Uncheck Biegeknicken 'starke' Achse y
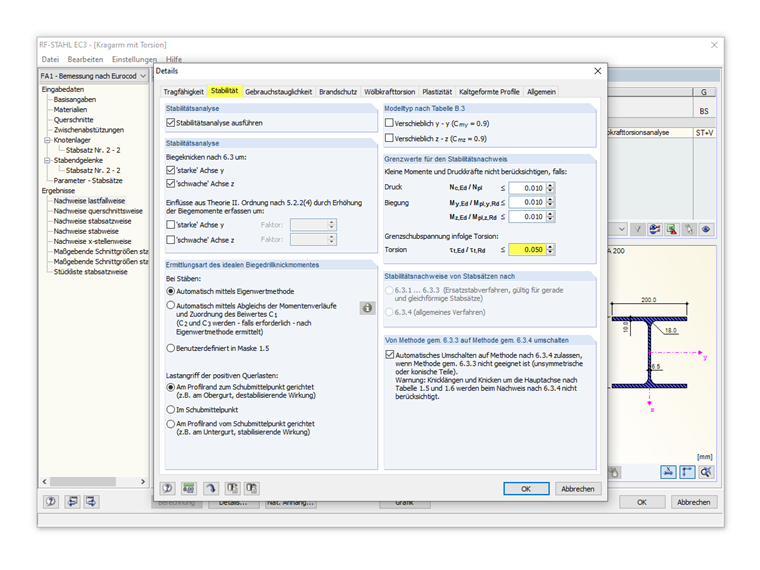760x570 pixels. 171,170
